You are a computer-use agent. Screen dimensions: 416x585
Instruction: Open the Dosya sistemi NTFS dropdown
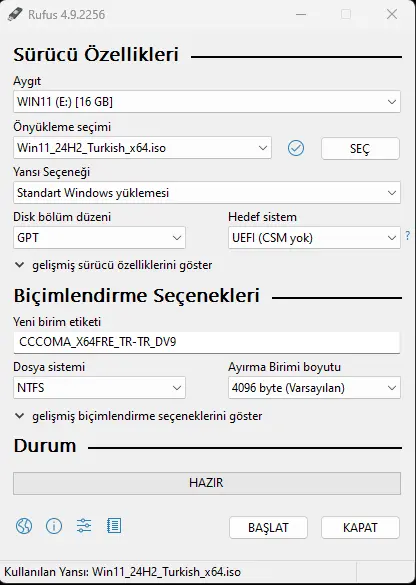pos(99,388)
